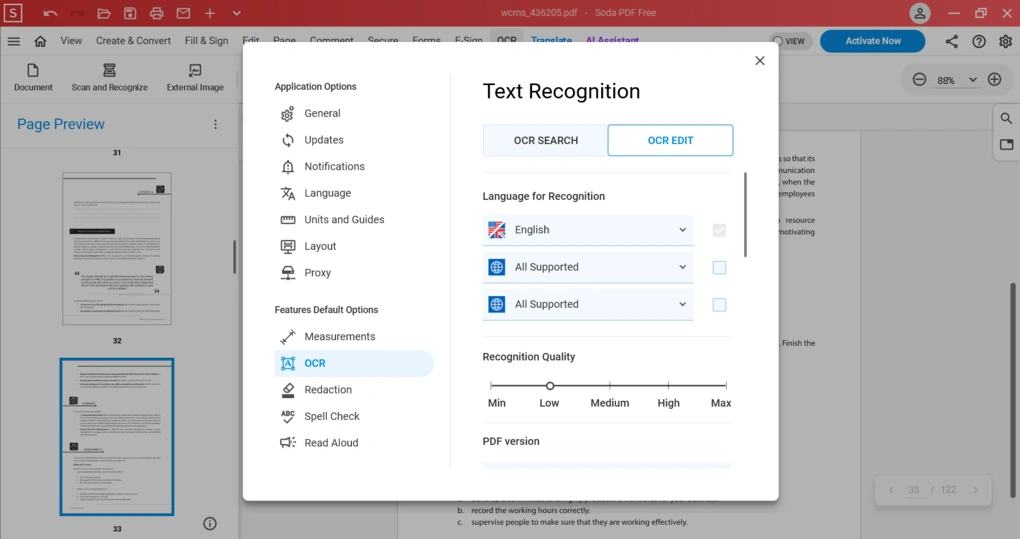
Task: Open the Search magnifier in right sidebar
Action: pos(1006,118)
